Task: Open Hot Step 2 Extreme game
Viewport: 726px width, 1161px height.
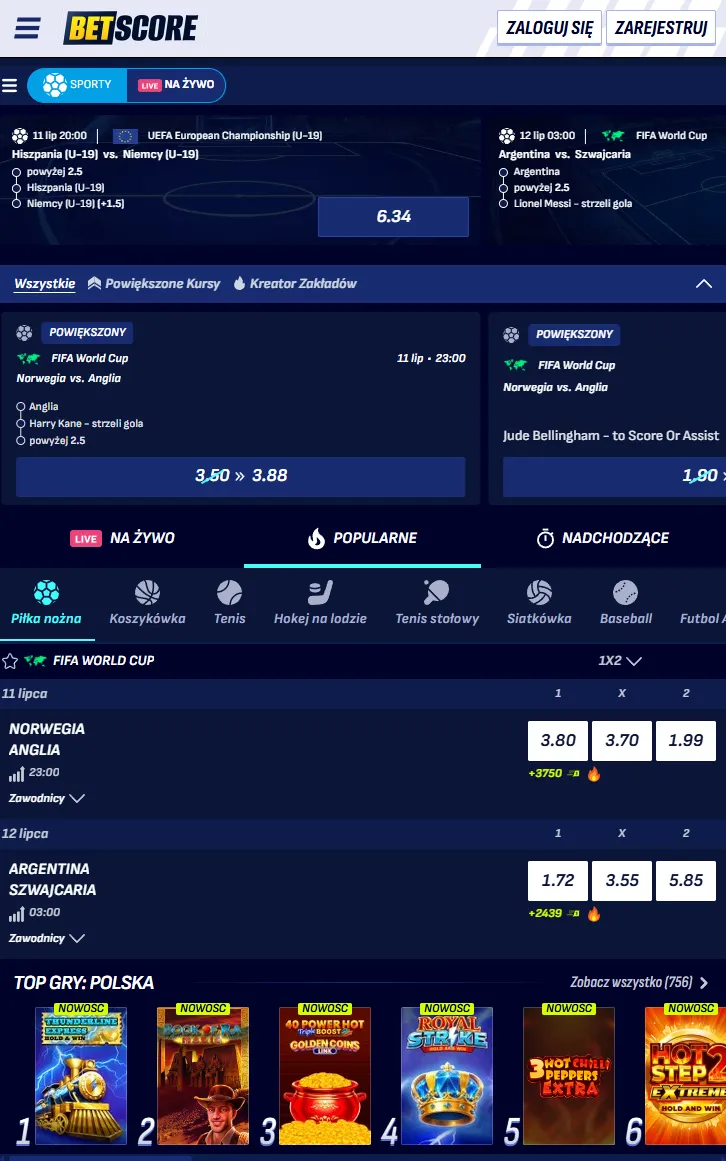Action: (686, 1076)
